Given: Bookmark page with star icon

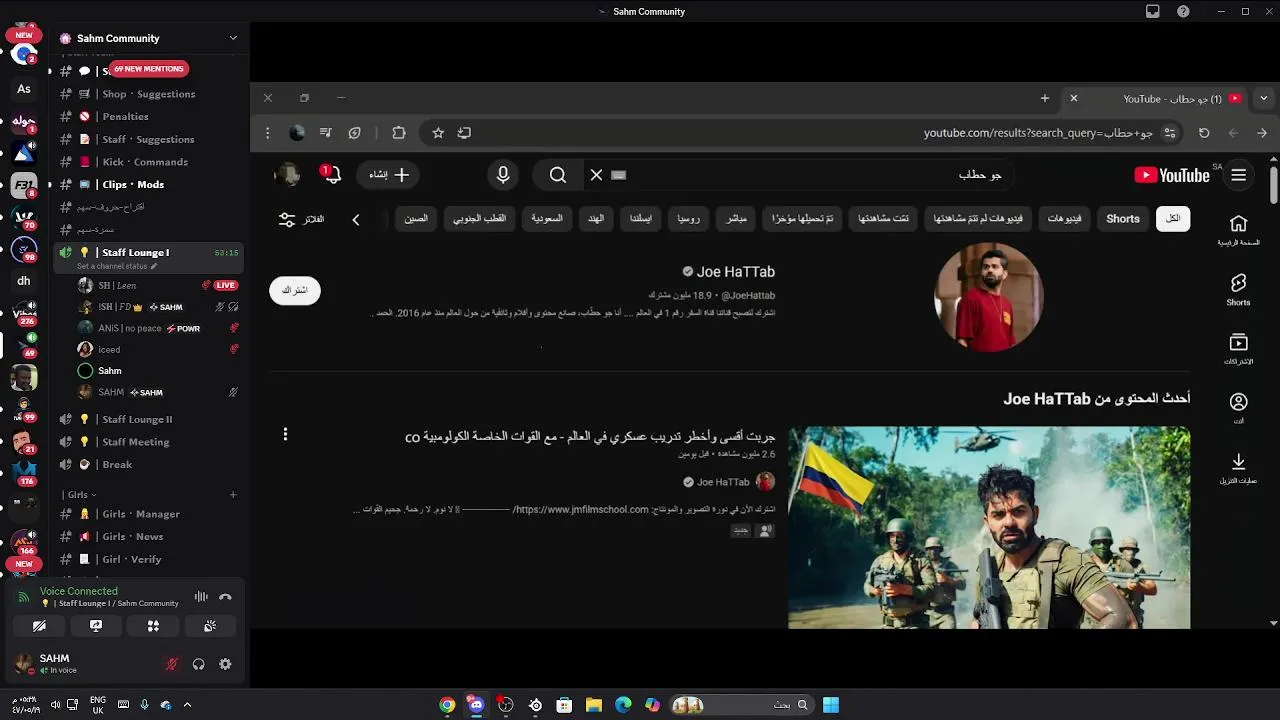Looking at the screenshot, I should coord(438,133).
